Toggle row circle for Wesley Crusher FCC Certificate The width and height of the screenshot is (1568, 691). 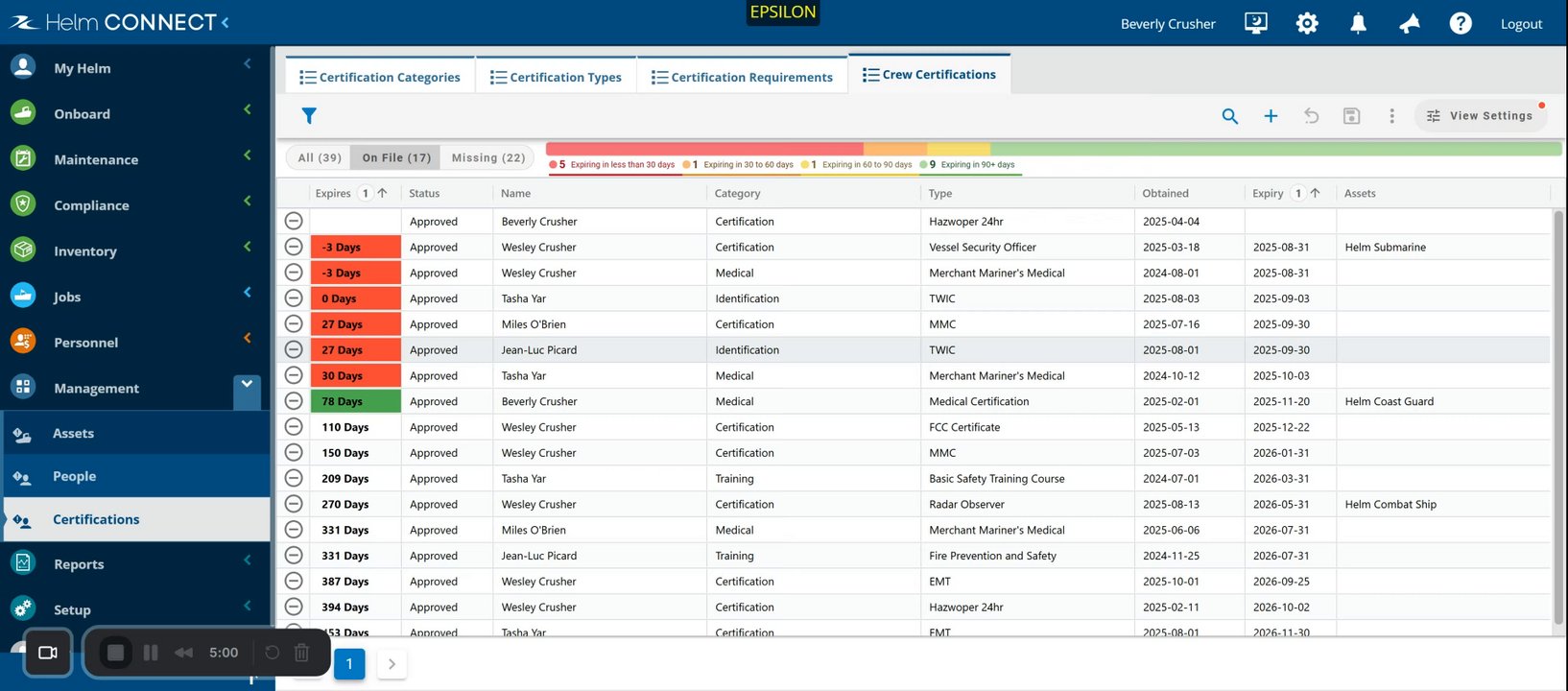(294, 427)
